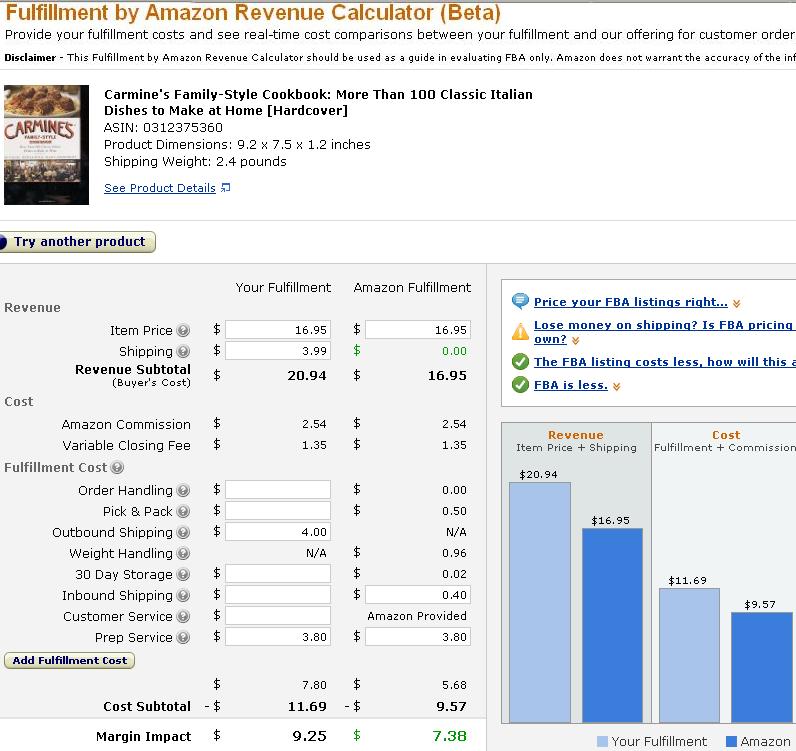Open the Shipping help icon
796x751 pixels.
click(183, 351)
